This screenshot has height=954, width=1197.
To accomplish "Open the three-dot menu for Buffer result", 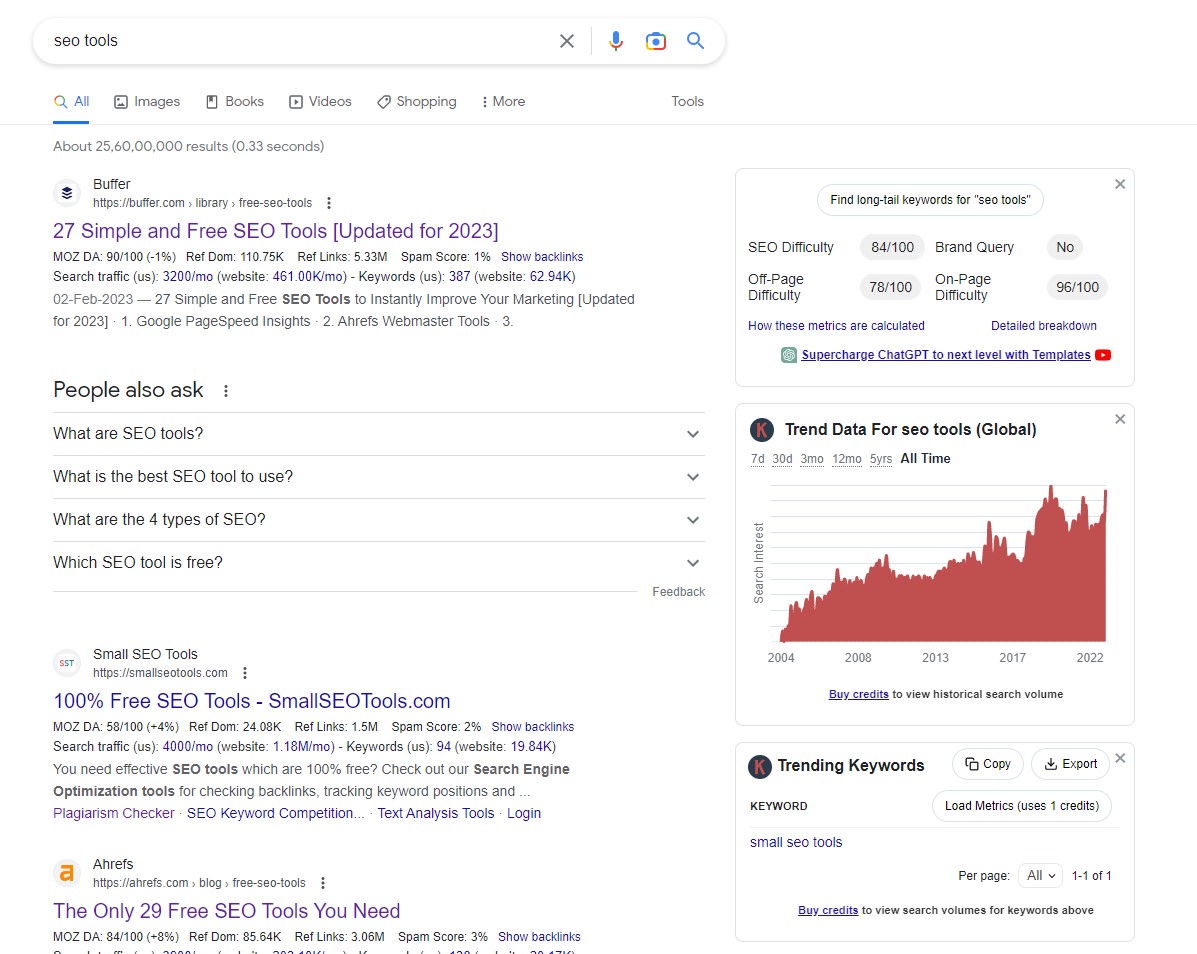I will (x=329, y=203).
